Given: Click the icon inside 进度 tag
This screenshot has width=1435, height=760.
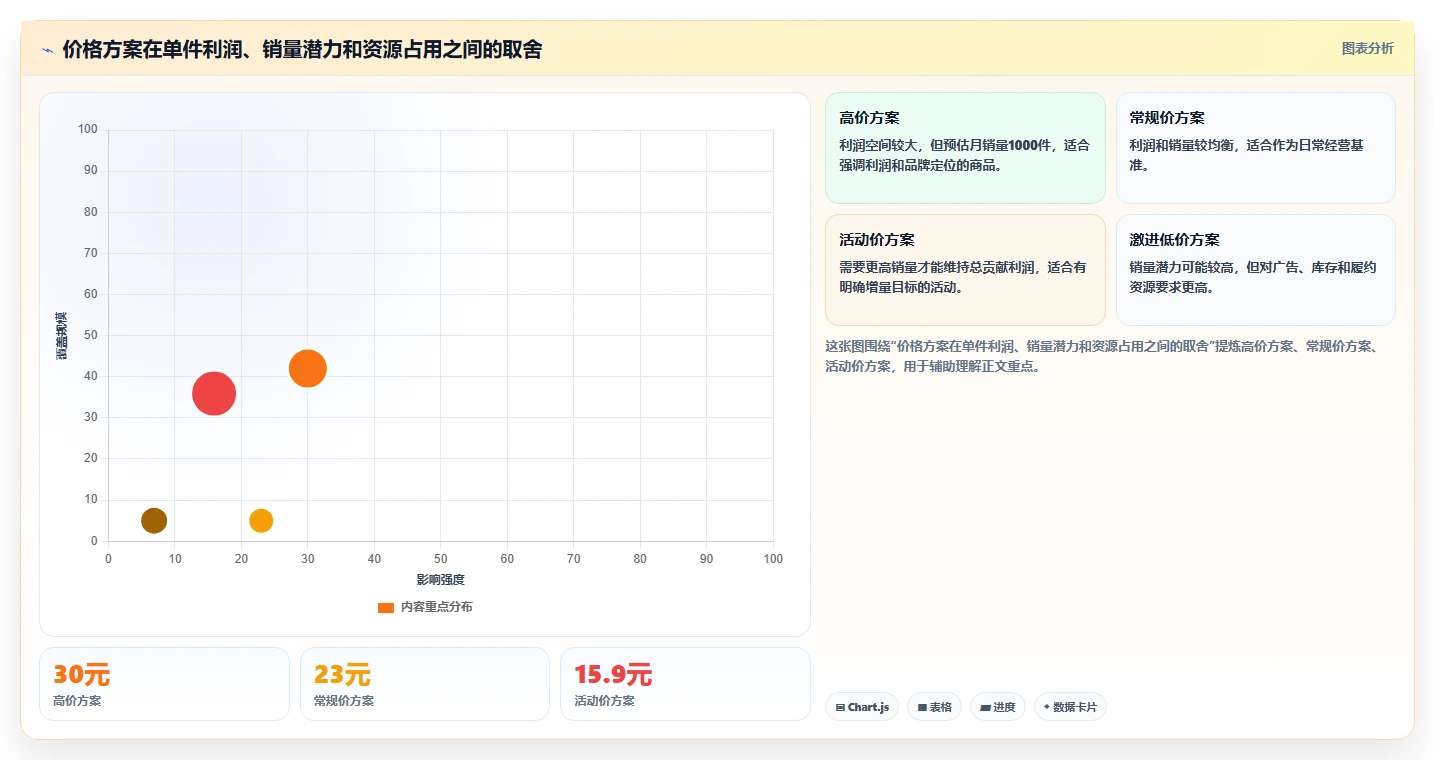Looking at the screenshot, I should pyautogui.click(x=985, y=707).
